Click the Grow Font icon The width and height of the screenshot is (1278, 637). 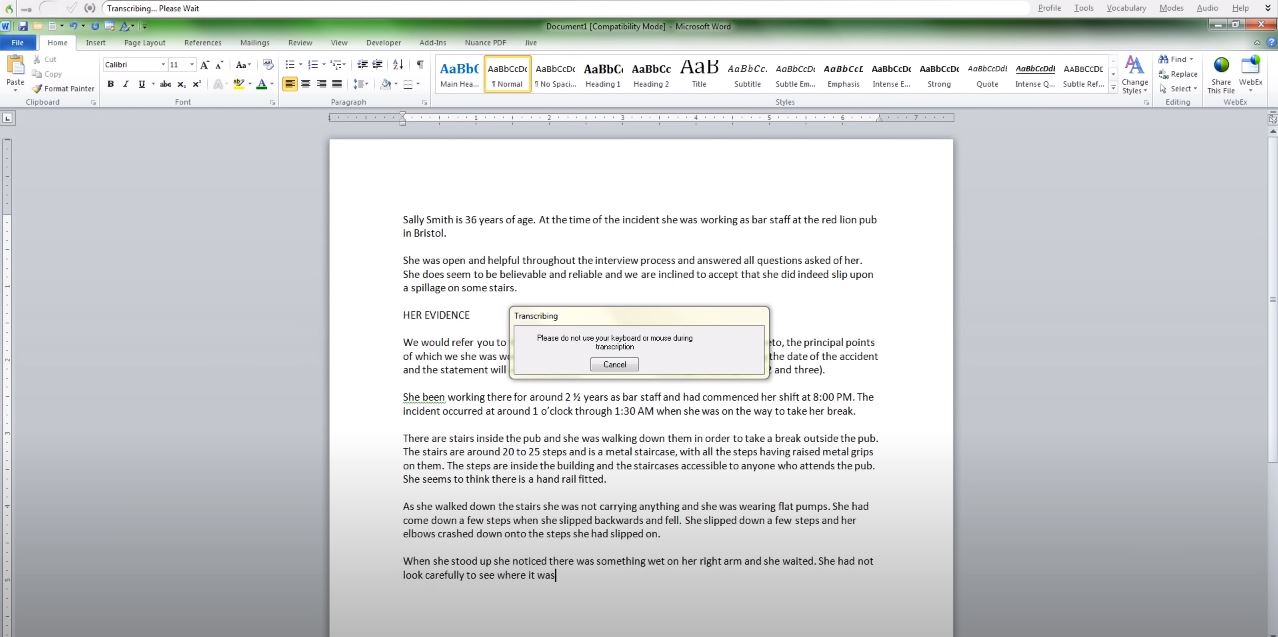point(204,65)
